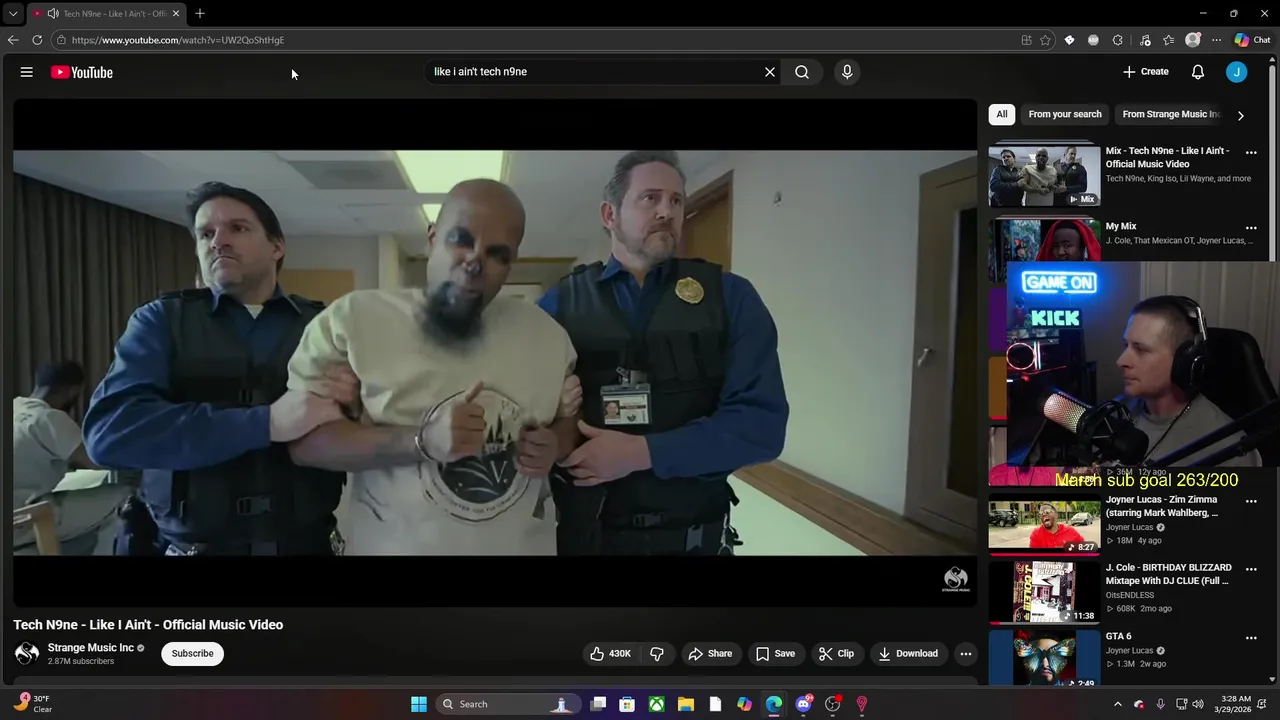Click the YouTube search magnifier button

click(802, 72)
